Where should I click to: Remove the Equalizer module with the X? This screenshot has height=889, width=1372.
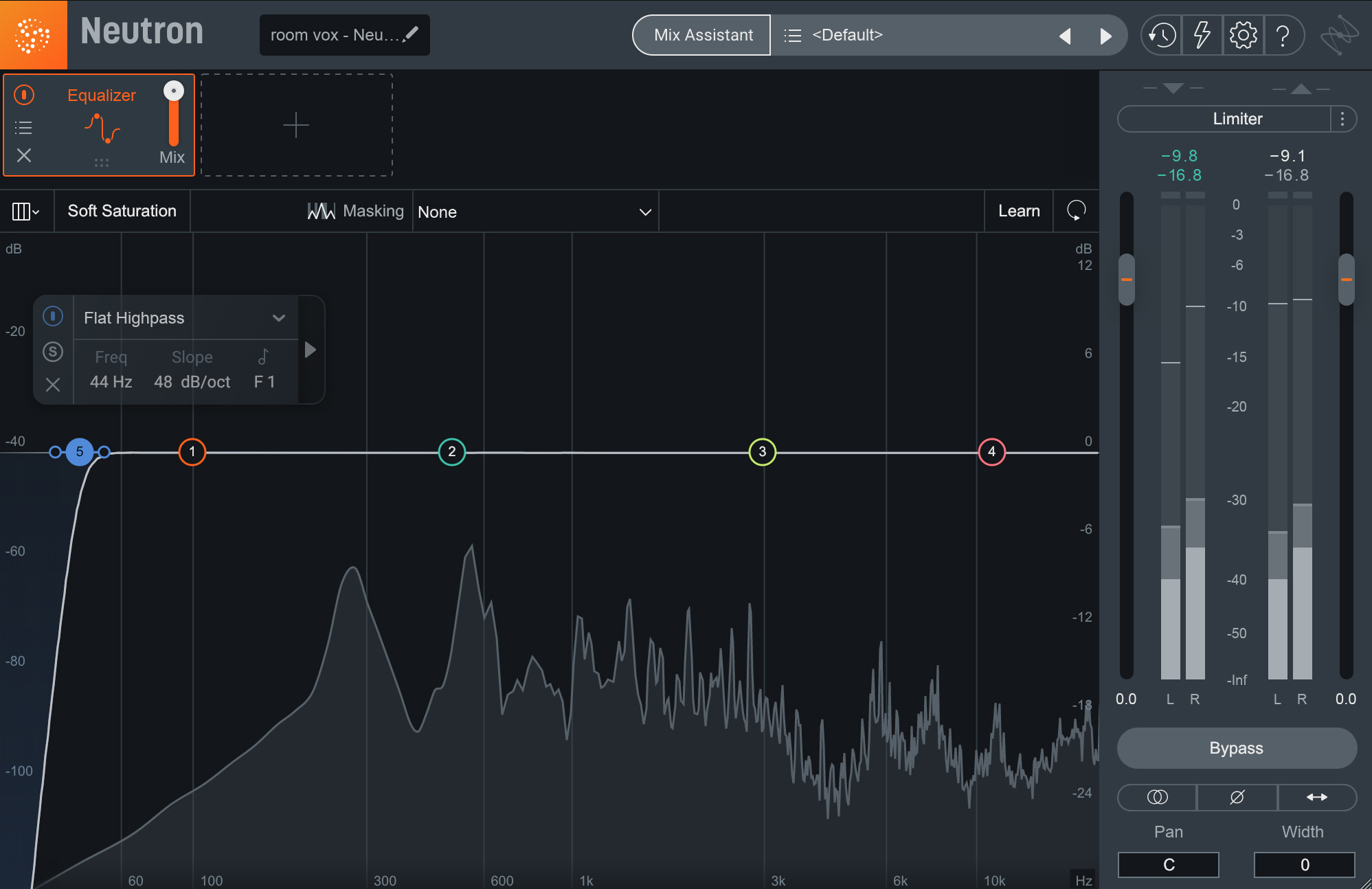[24, 155]
